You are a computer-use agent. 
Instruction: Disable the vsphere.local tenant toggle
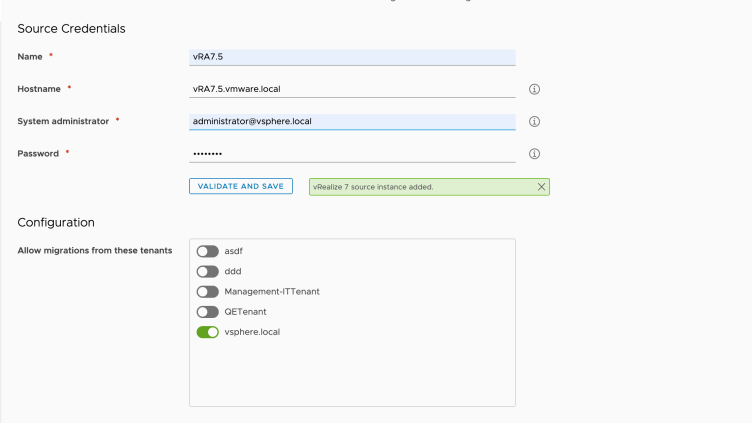click(208, 332)
